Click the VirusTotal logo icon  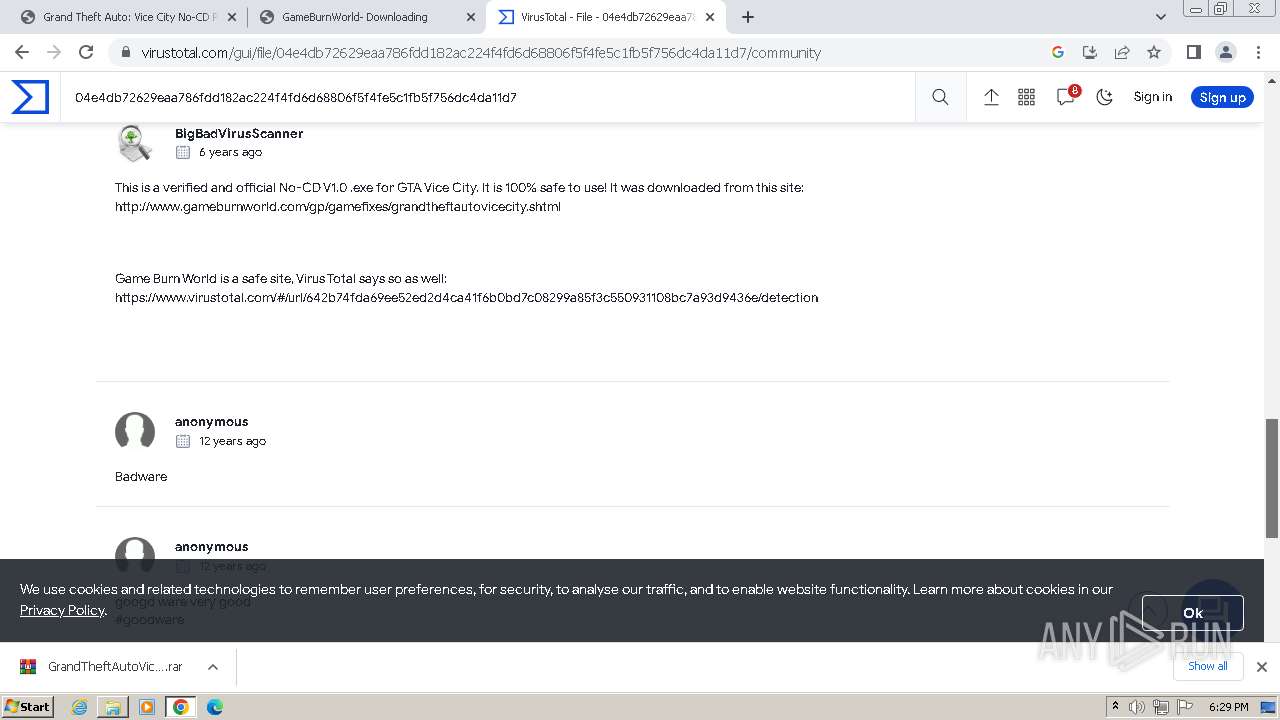30,97
